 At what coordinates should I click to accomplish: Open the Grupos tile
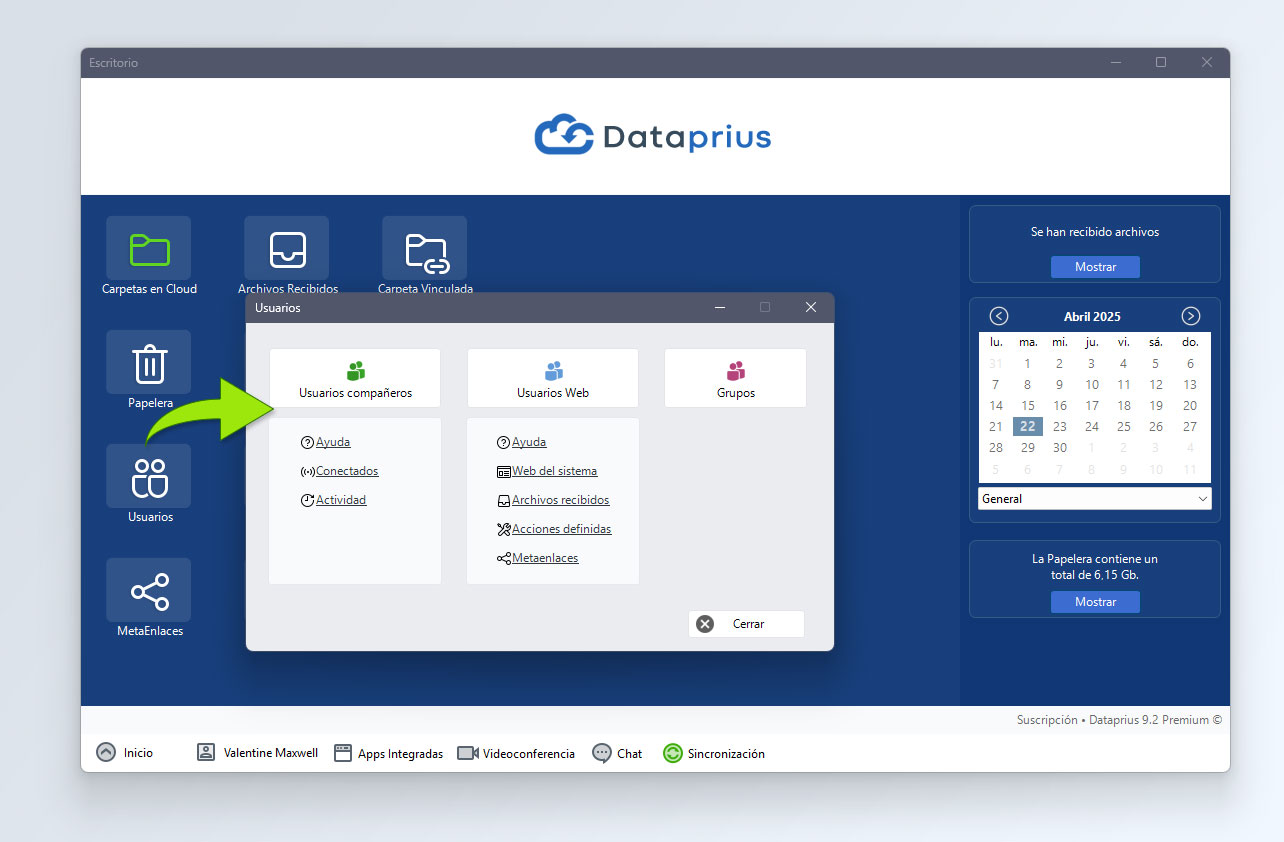click(x=735, y=378)
